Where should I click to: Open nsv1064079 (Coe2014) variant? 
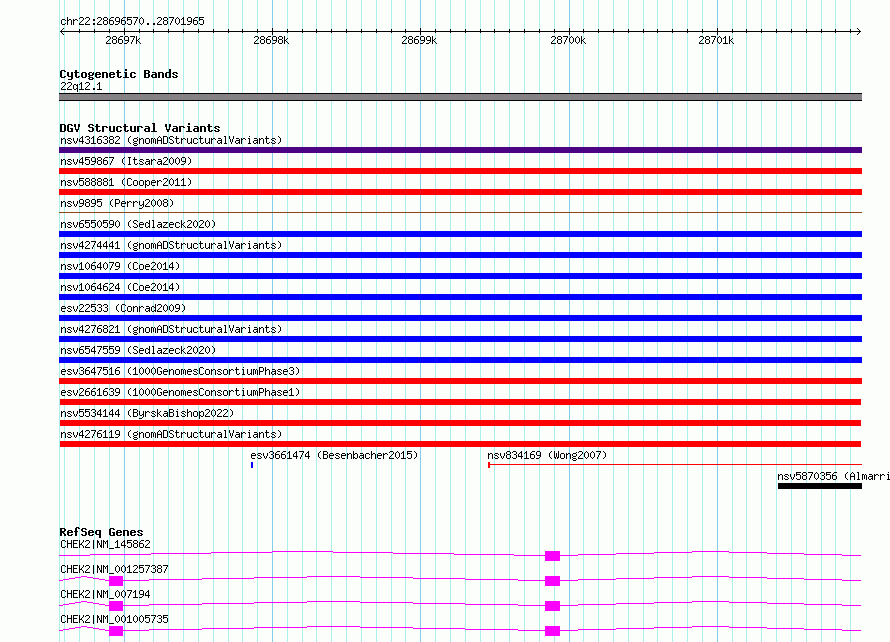pyautogui.click(x=120, y=266)
